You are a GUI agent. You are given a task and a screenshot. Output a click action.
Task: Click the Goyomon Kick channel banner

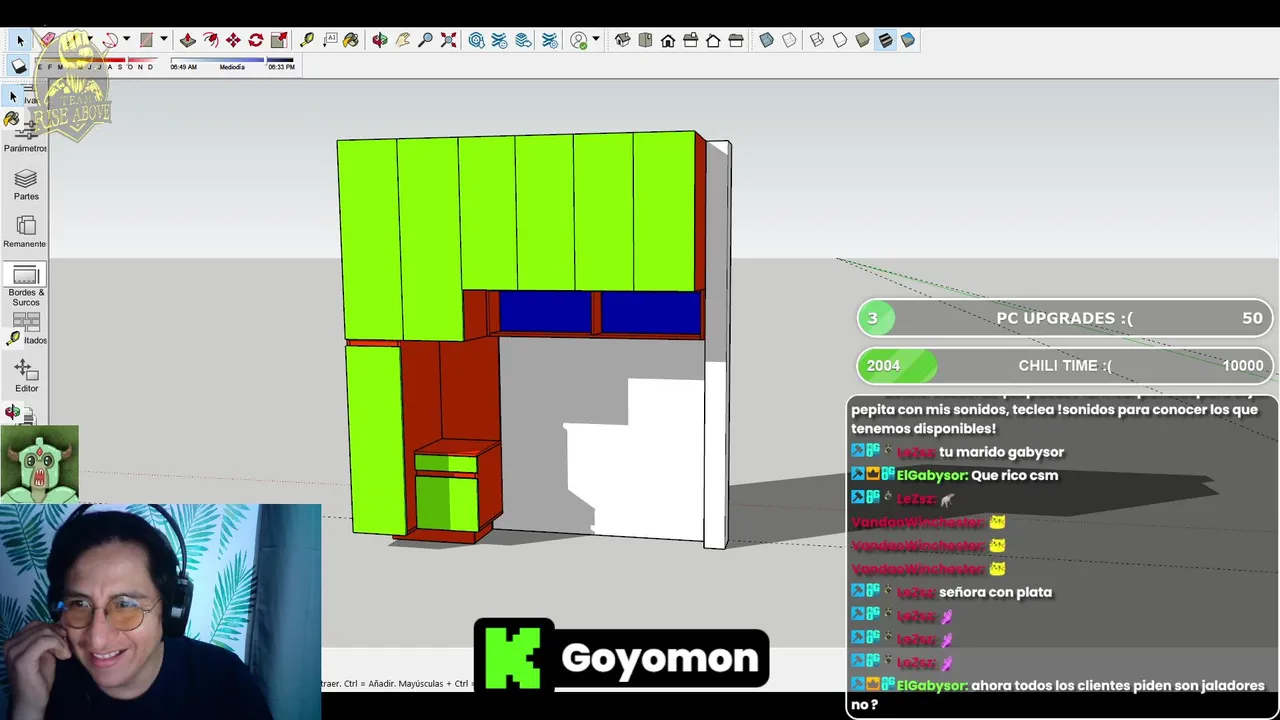621,656
